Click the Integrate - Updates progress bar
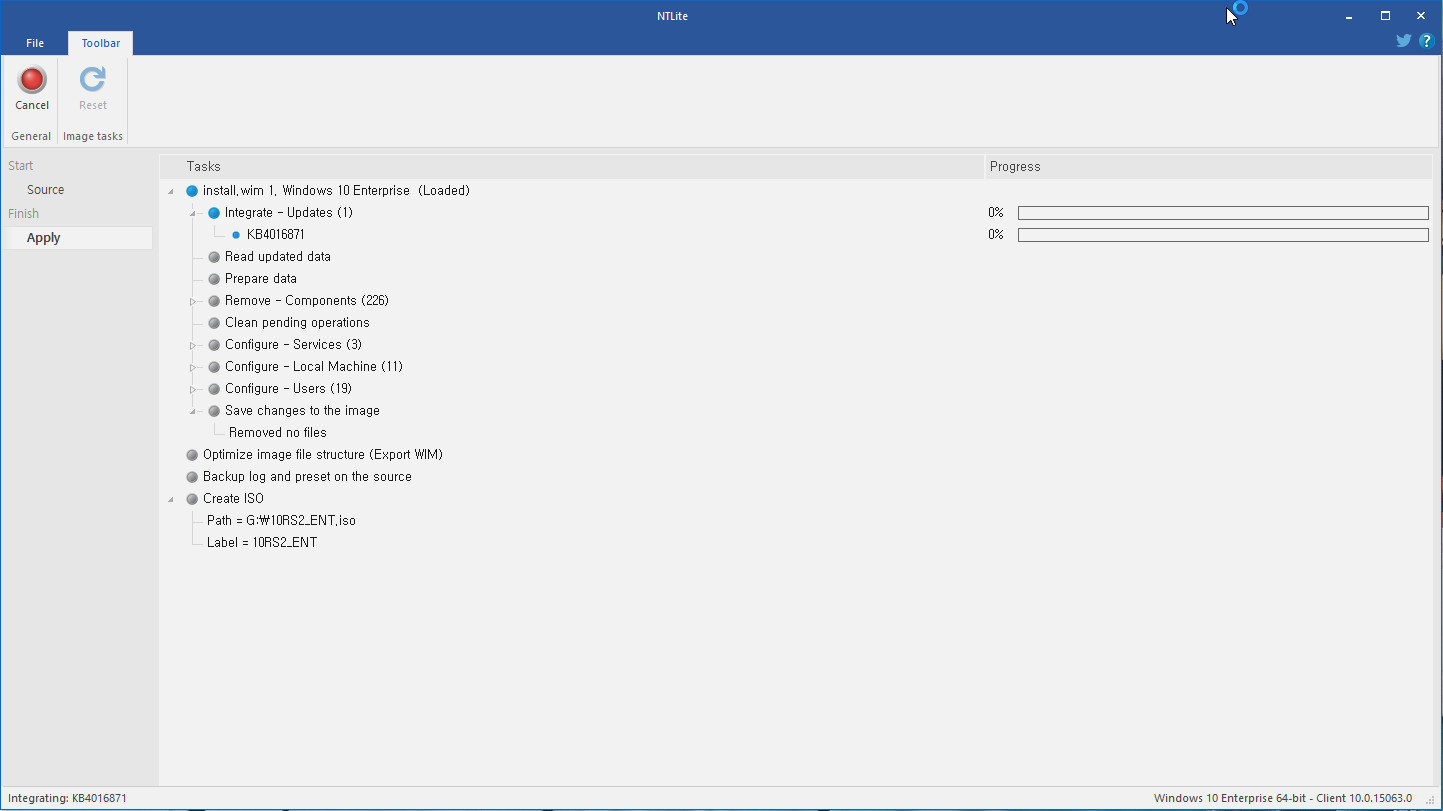 click(x=1223, y=213)
